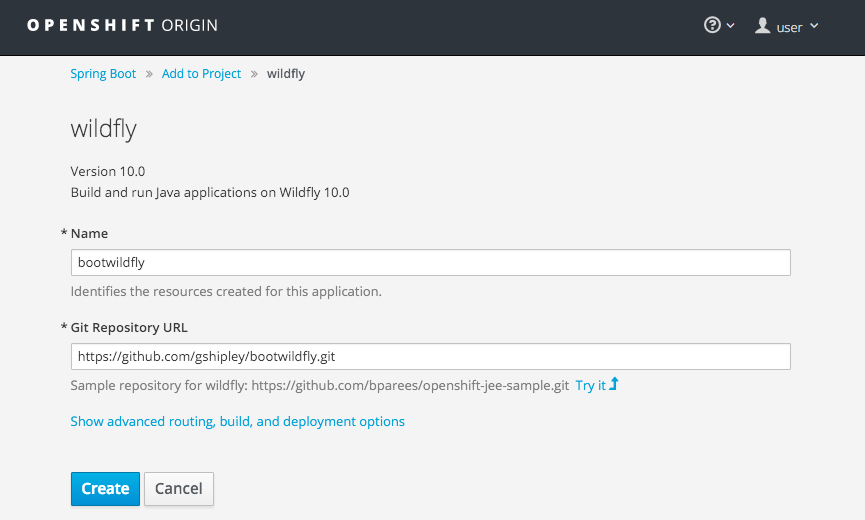The width and height of the screenshot is (865, 520).
Task: Focus the Name input field
Action: [x=430, y=262]
